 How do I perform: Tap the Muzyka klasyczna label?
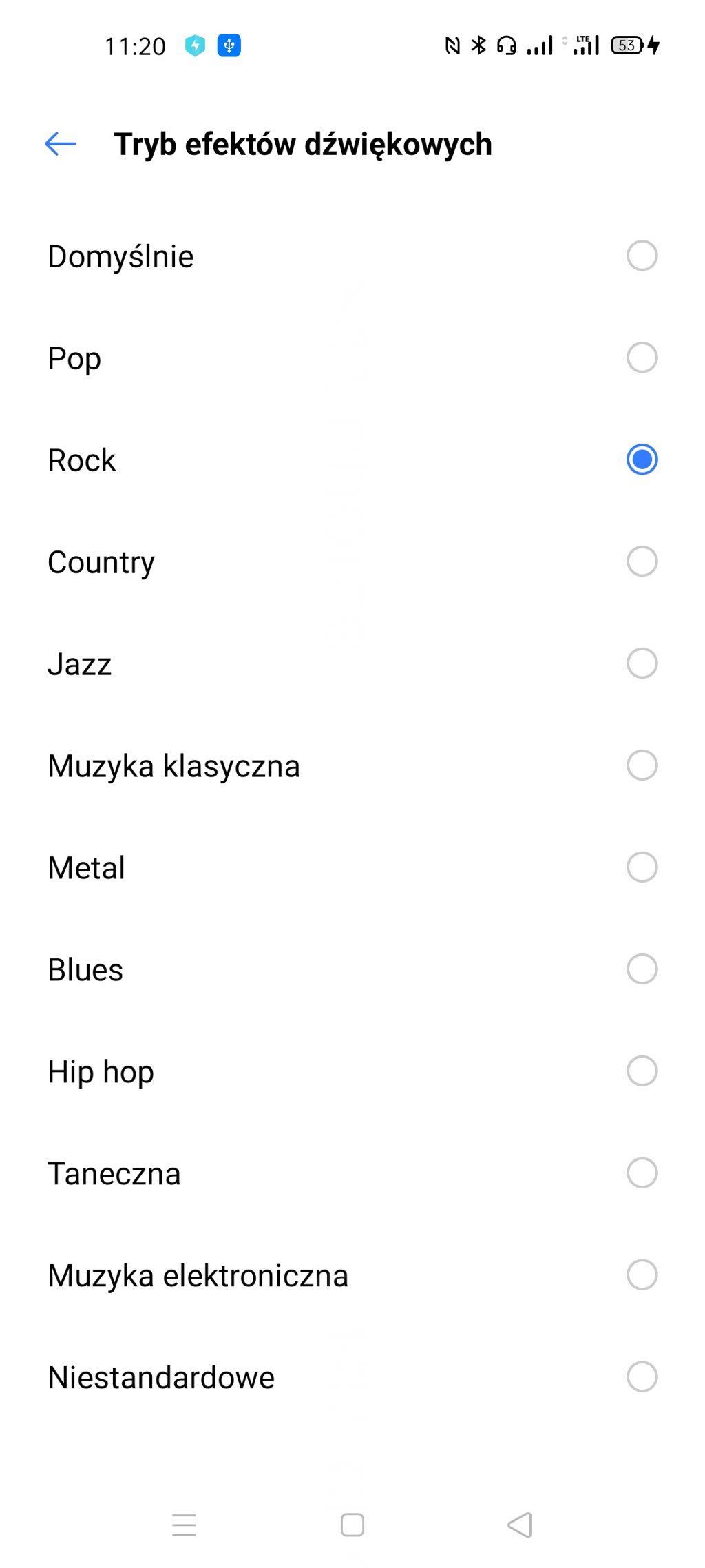tap(173, 766)
